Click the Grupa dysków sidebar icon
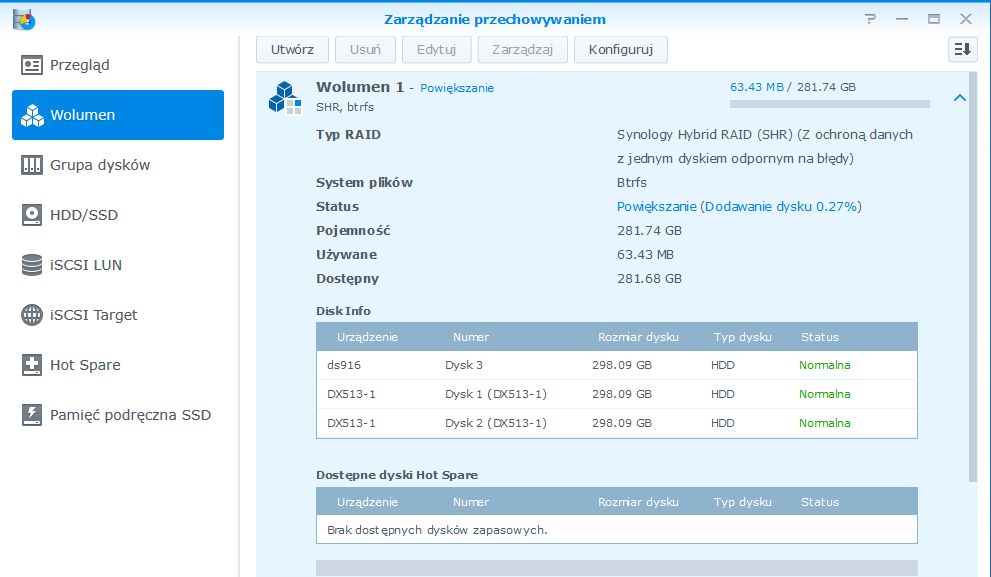Image resolution: width=991 pixels, height=577 pixels. (32, 165)
